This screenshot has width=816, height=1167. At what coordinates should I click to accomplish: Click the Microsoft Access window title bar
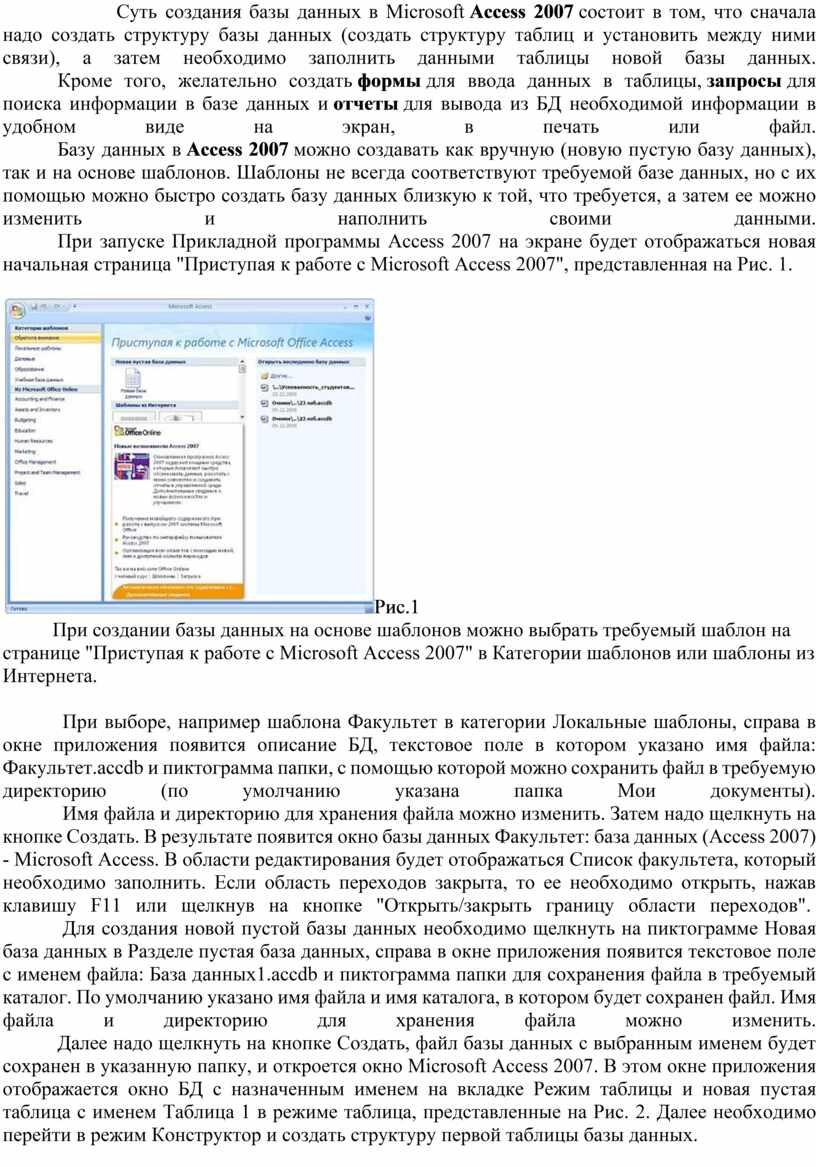[191, 306]
